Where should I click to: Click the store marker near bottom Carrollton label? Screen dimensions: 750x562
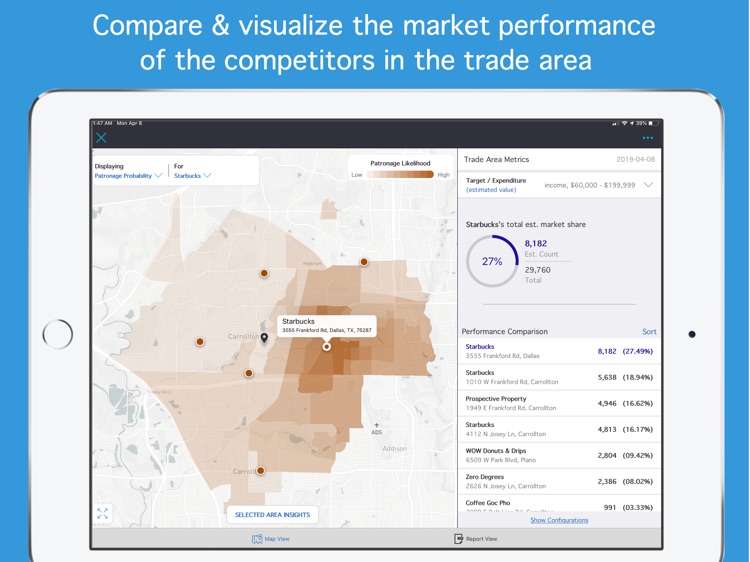[x=260, y=471]
